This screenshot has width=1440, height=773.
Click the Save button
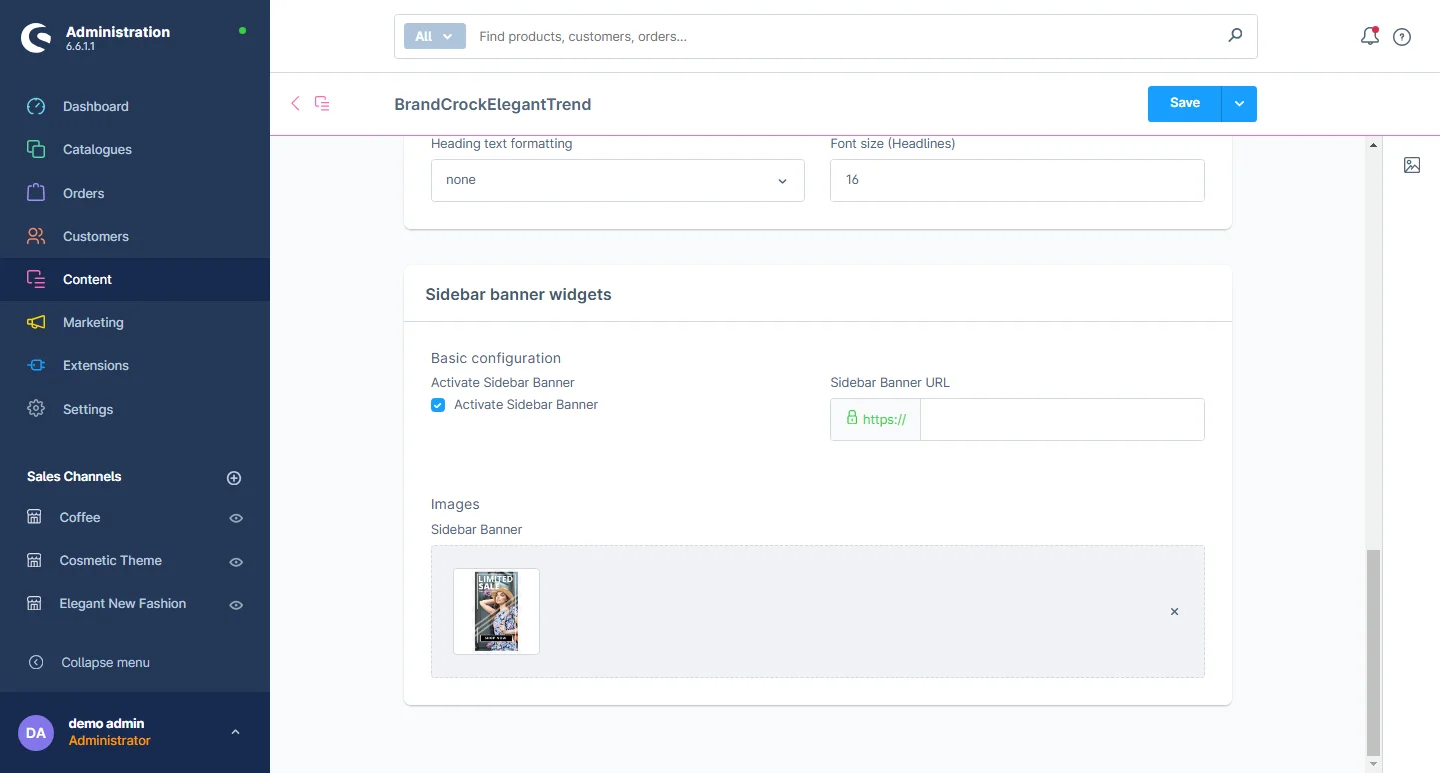[x=1184, y=103]
